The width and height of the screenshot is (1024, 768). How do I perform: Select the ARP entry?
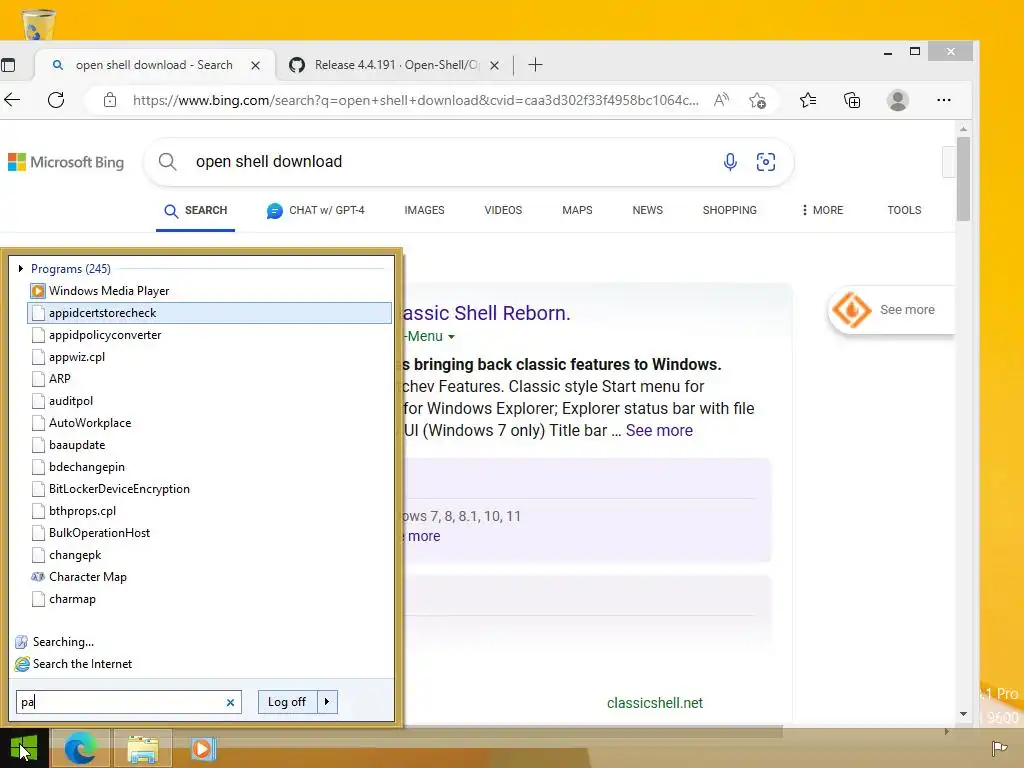[209, 379]
